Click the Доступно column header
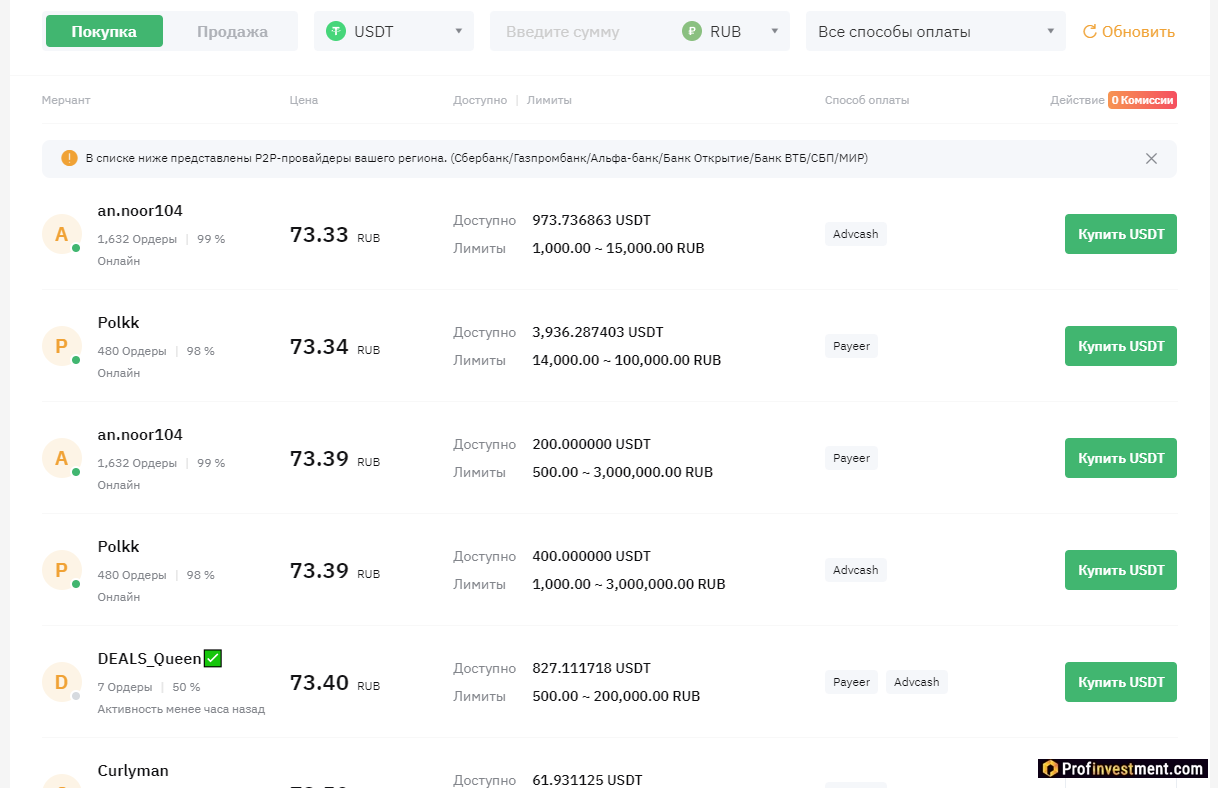 pyautogui.click(x=480, y=100)
